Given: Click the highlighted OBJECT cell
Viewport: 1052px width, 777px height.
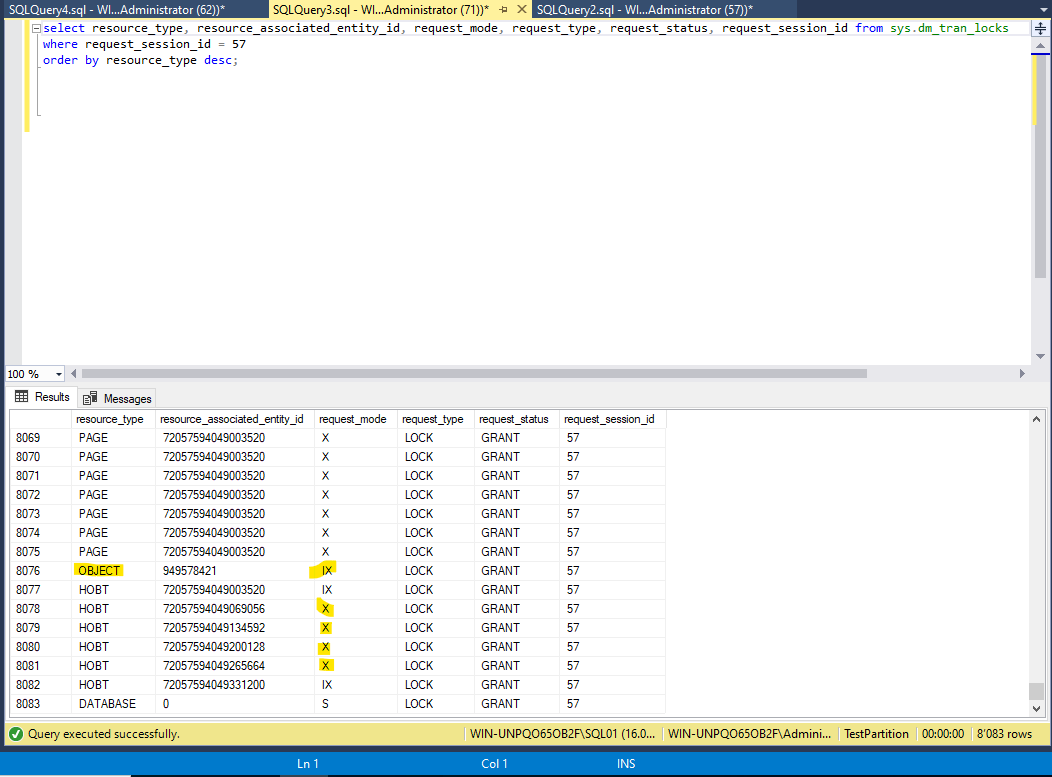Looking at the screenshot, I should (99, 571).
